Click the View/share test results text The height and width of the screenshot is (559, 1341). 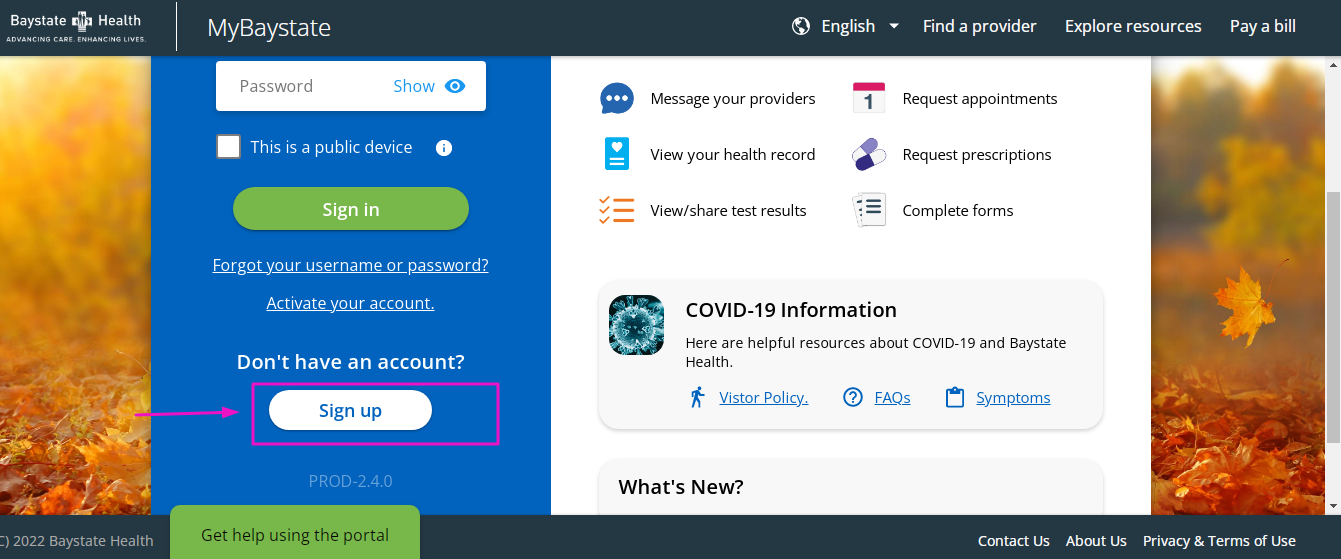(x=728, y=211)
